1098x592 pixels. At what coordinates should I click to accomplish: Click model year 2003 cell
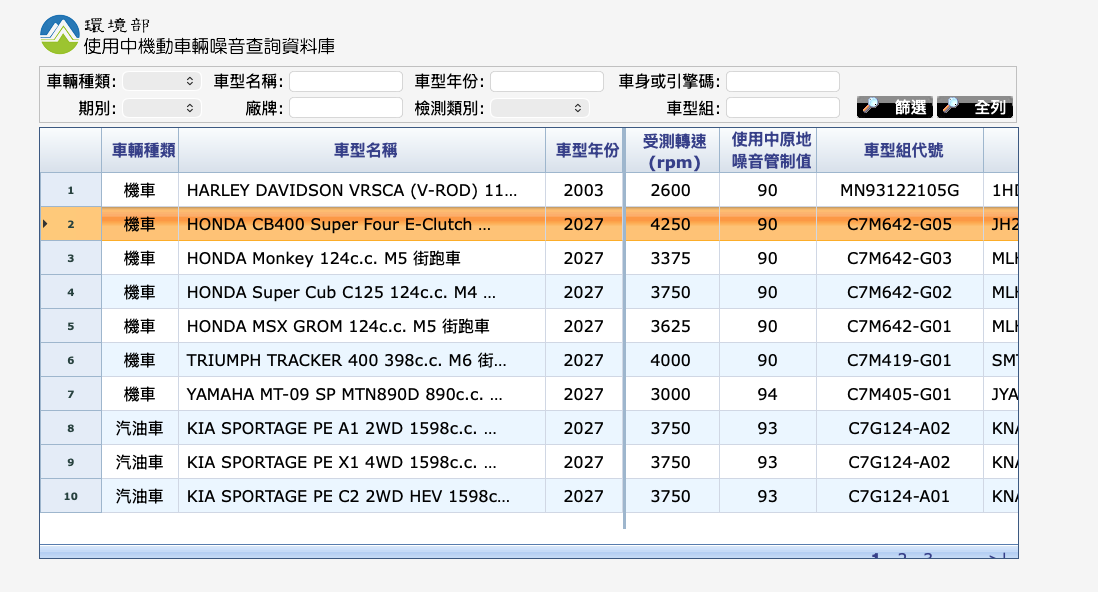[x=583, y=191]
